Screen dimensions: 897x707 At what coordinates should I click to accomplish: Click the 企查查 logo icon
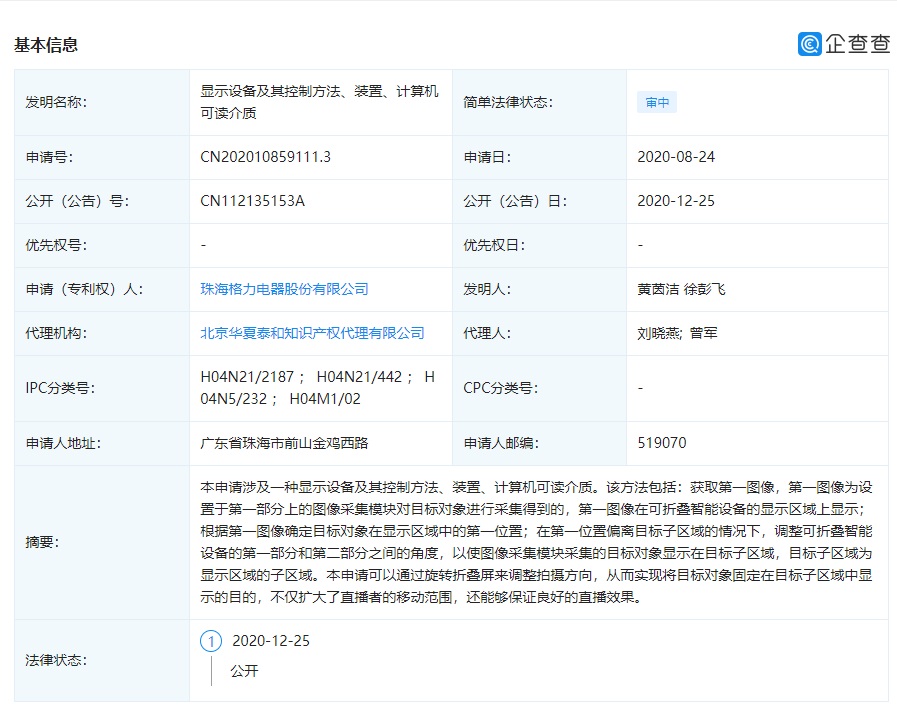(809, 44)
